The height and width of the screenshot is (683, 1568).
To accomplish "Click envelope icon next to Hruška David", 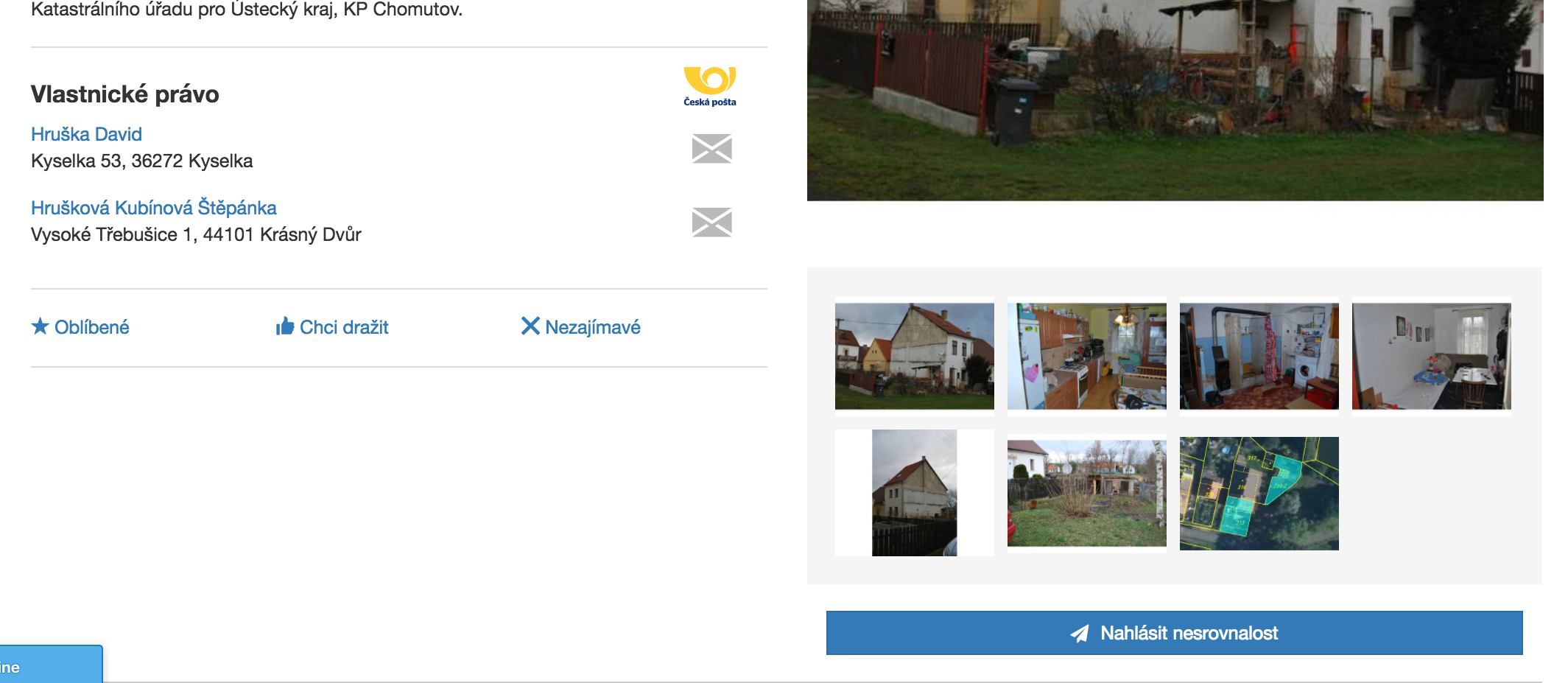I will tap(712, 149).
